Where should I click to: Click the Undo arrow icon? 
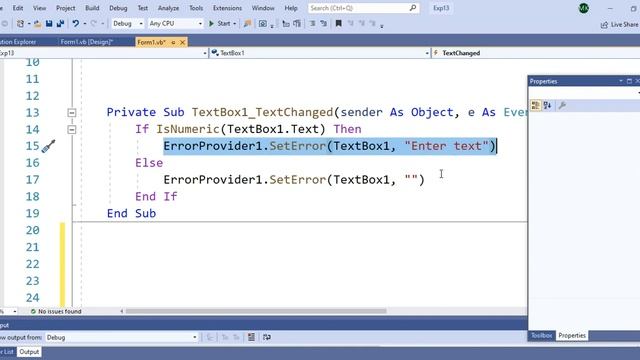tap(76, 24)
